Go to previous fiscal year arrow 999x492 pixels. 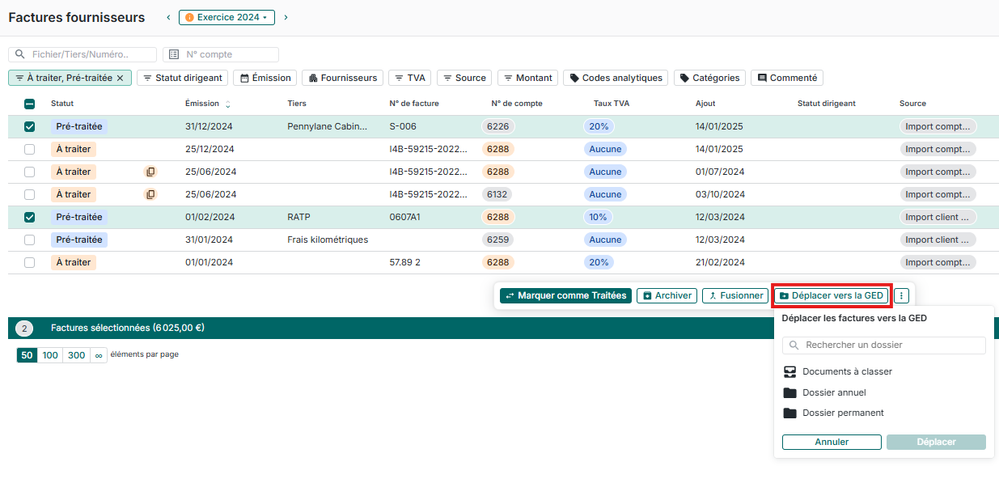(x=168, y=18)
